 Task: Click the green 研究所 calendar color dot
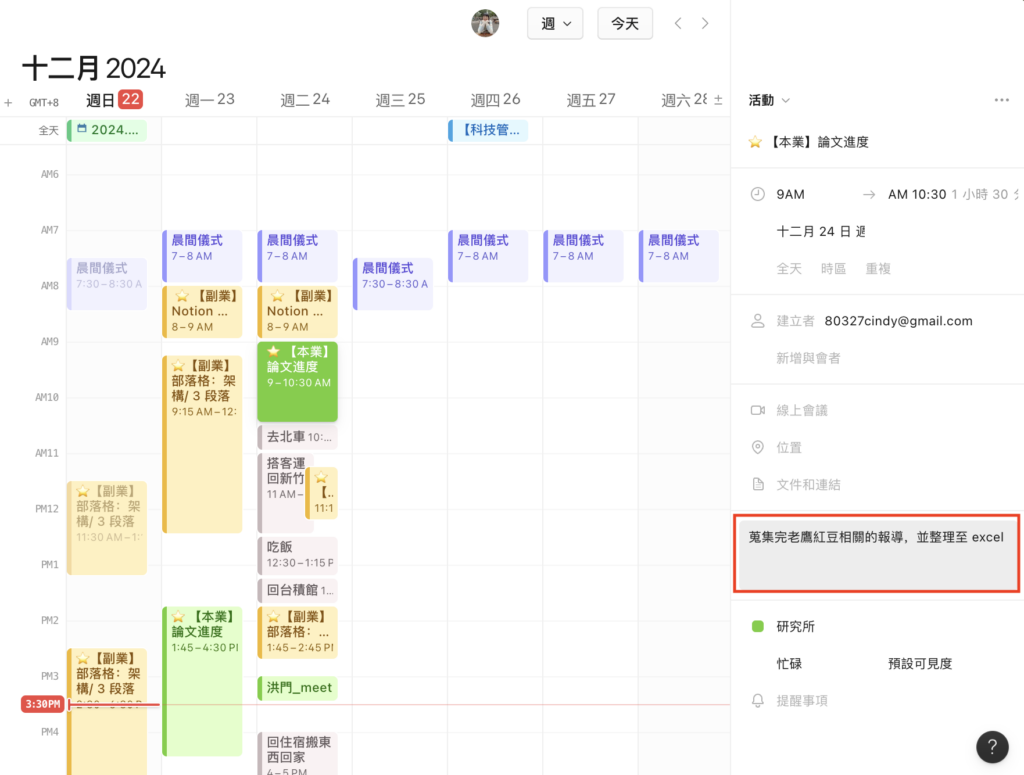click(758, 626)
